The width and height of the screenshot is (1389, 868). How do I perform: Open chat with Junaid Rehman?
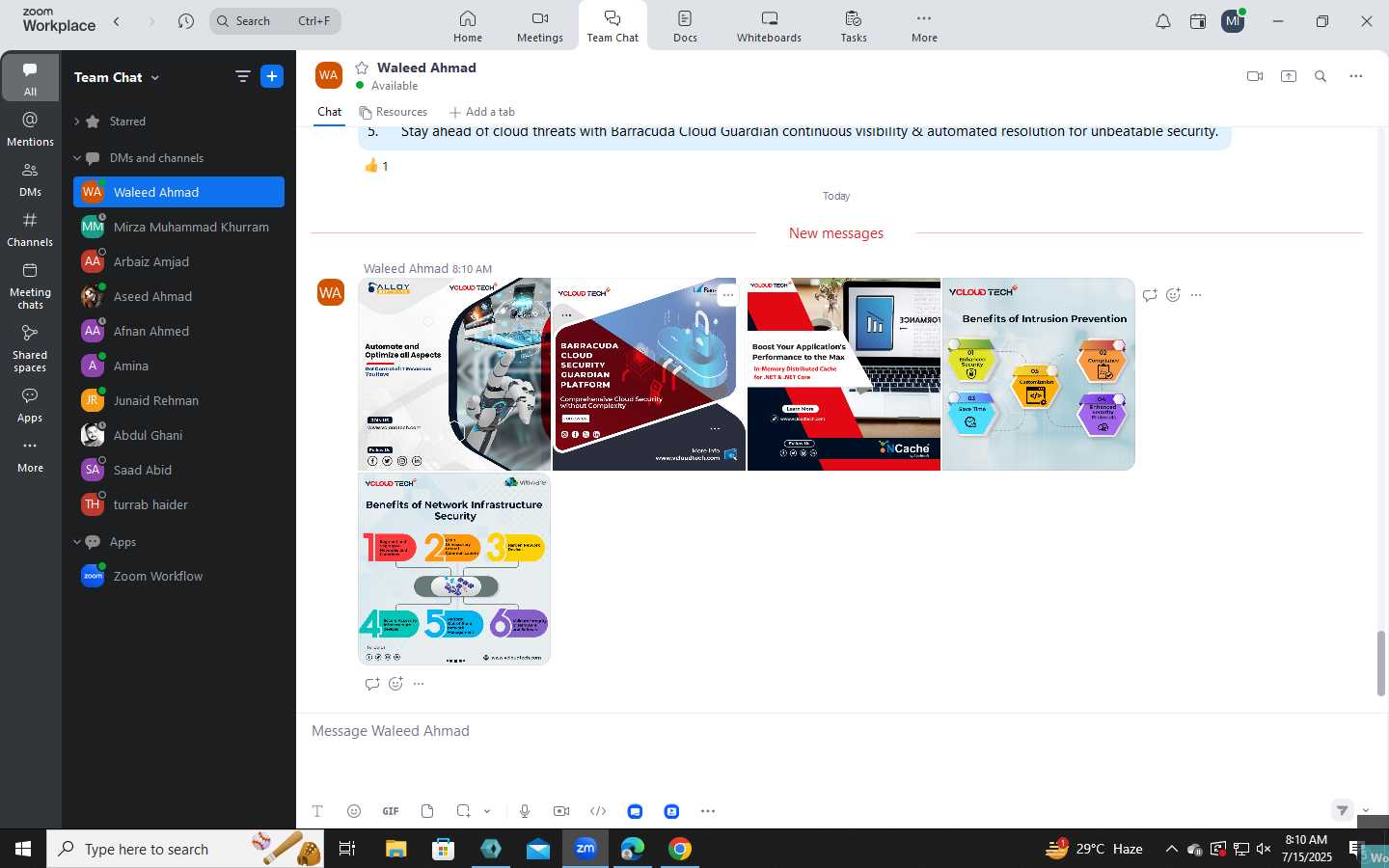pyautogui.click(x=178, y=400)
